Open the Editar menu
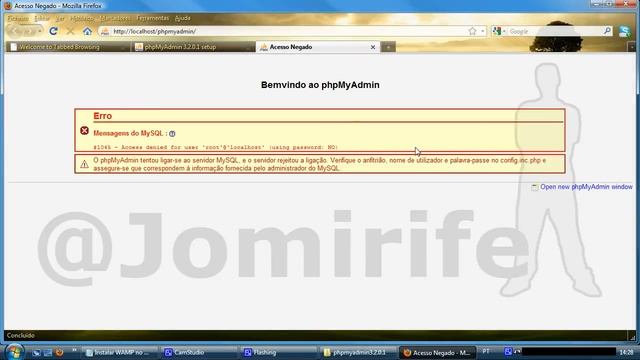This screenshot has width=640, height=360. pos(42,18)
